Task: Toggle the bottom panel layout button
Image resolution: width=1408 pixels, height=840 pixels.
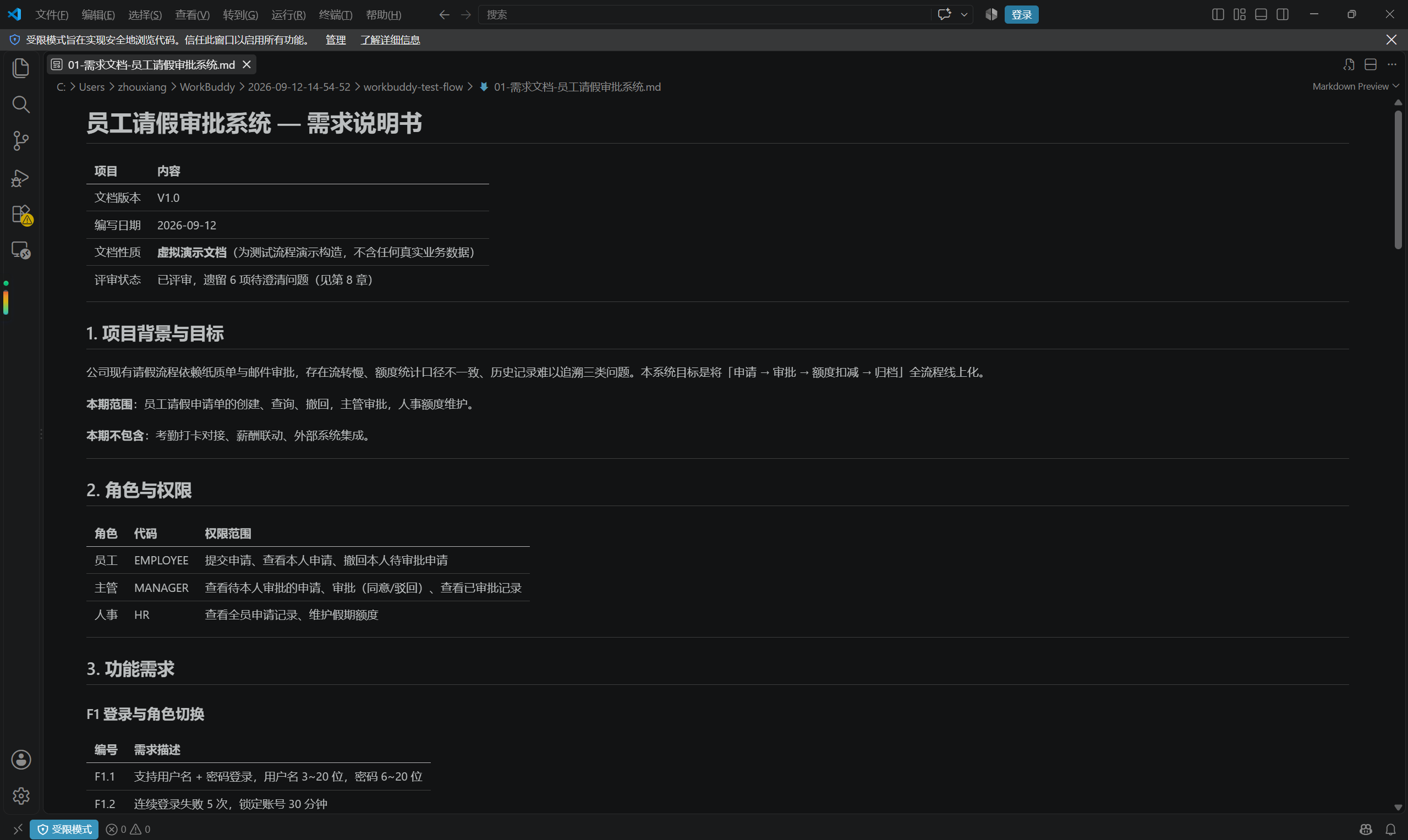Action: click(x=1261, y=14)
